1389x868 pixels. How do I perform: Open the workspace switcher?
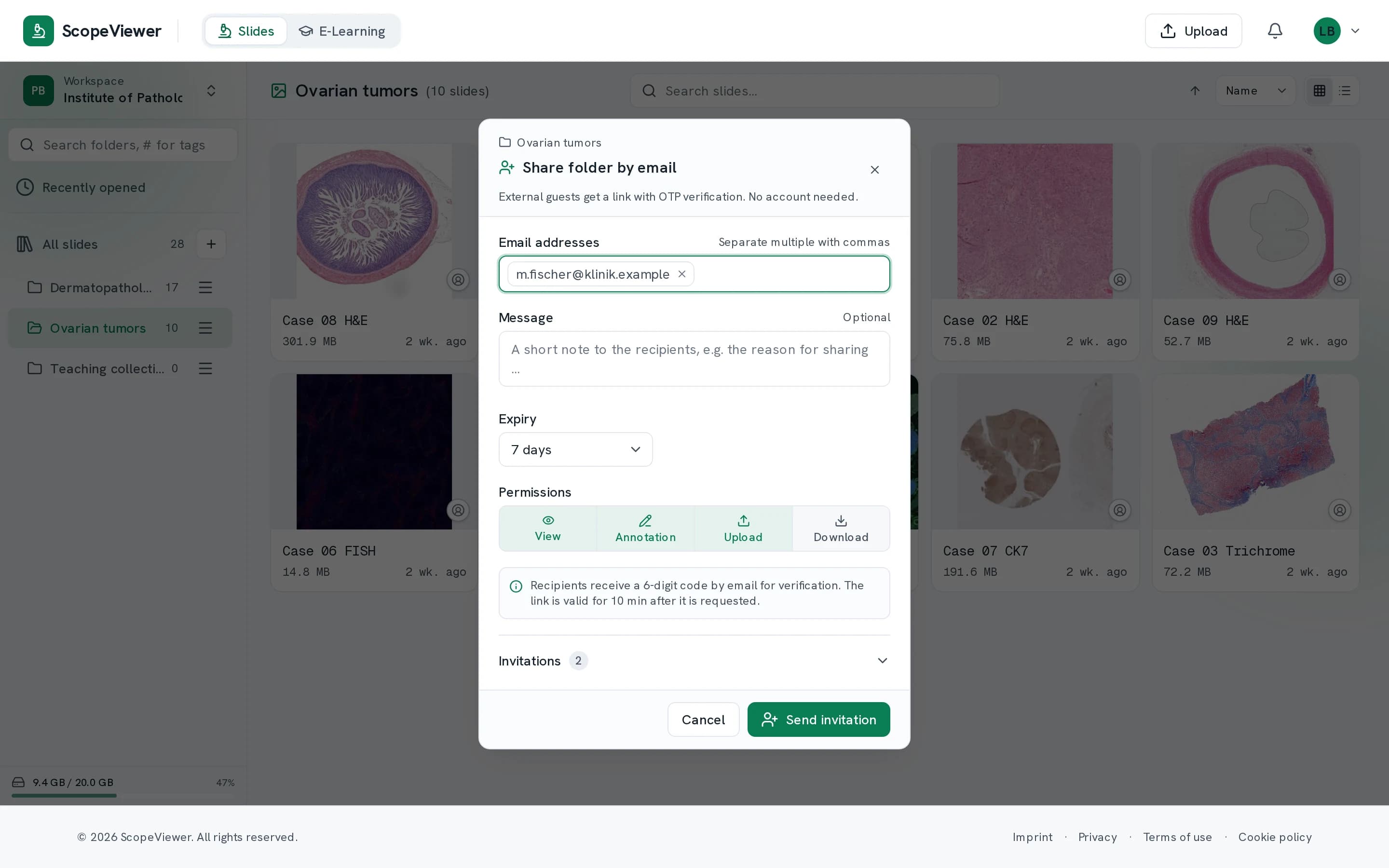pos(121,91)
